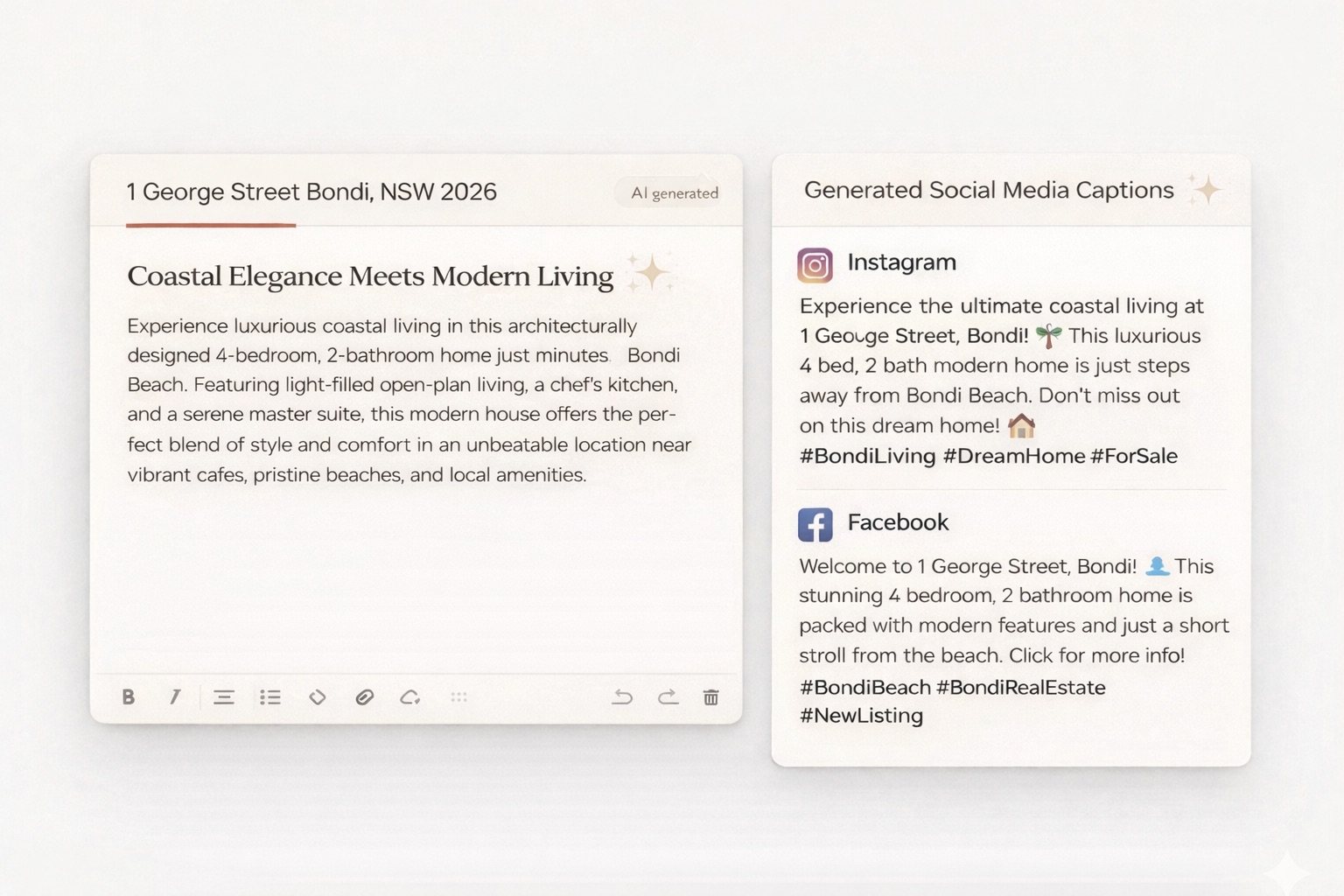1344x896 pixels.
Task: Click the #BondiLiving hashtag in Instagram caption
Action: [867, 456]
